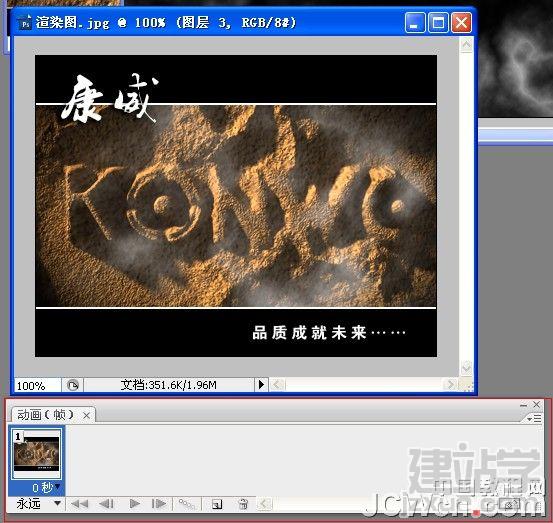Click the status bar preview icon
Image resolution: width=553 pixels, height=523 pixels.
[73, 385]
